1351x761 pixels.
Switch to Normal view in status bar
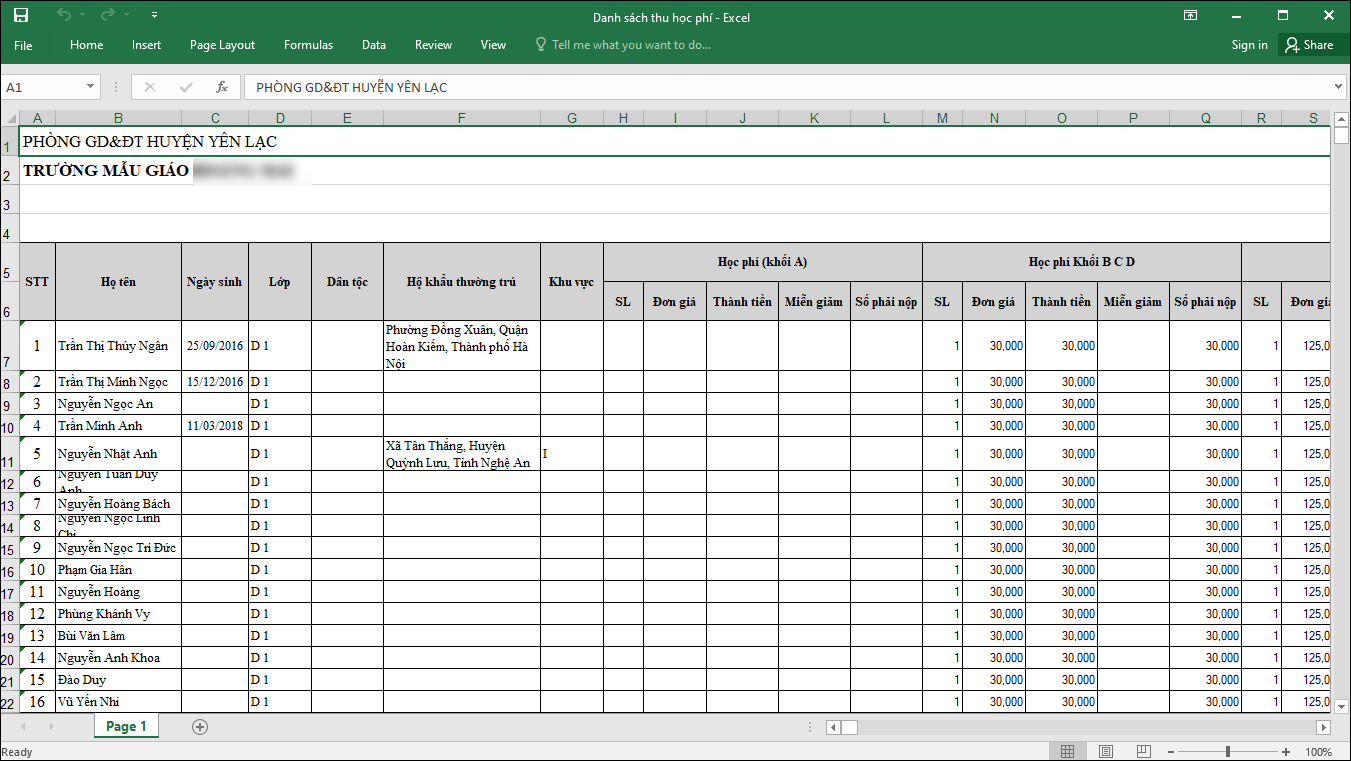(1067, 751)
